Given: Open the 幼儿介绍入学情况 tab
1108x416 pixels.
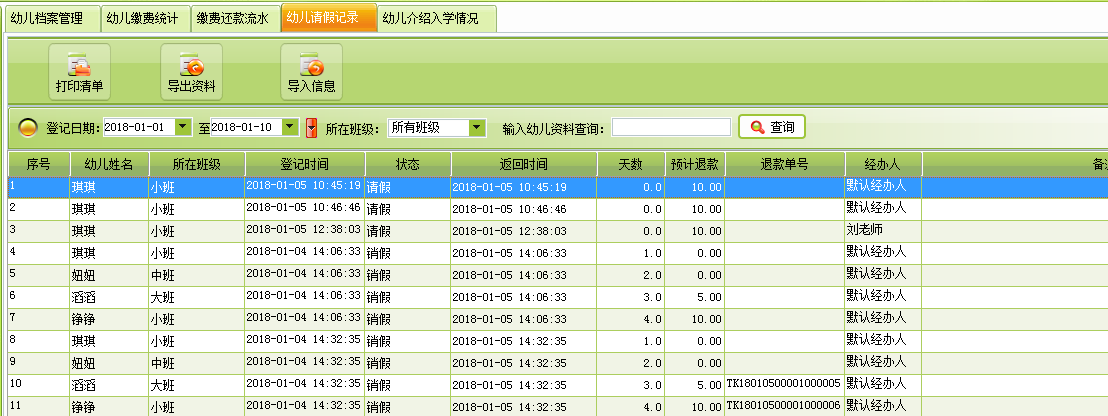Looking at the screenshot, I should [x=437, y=18].
